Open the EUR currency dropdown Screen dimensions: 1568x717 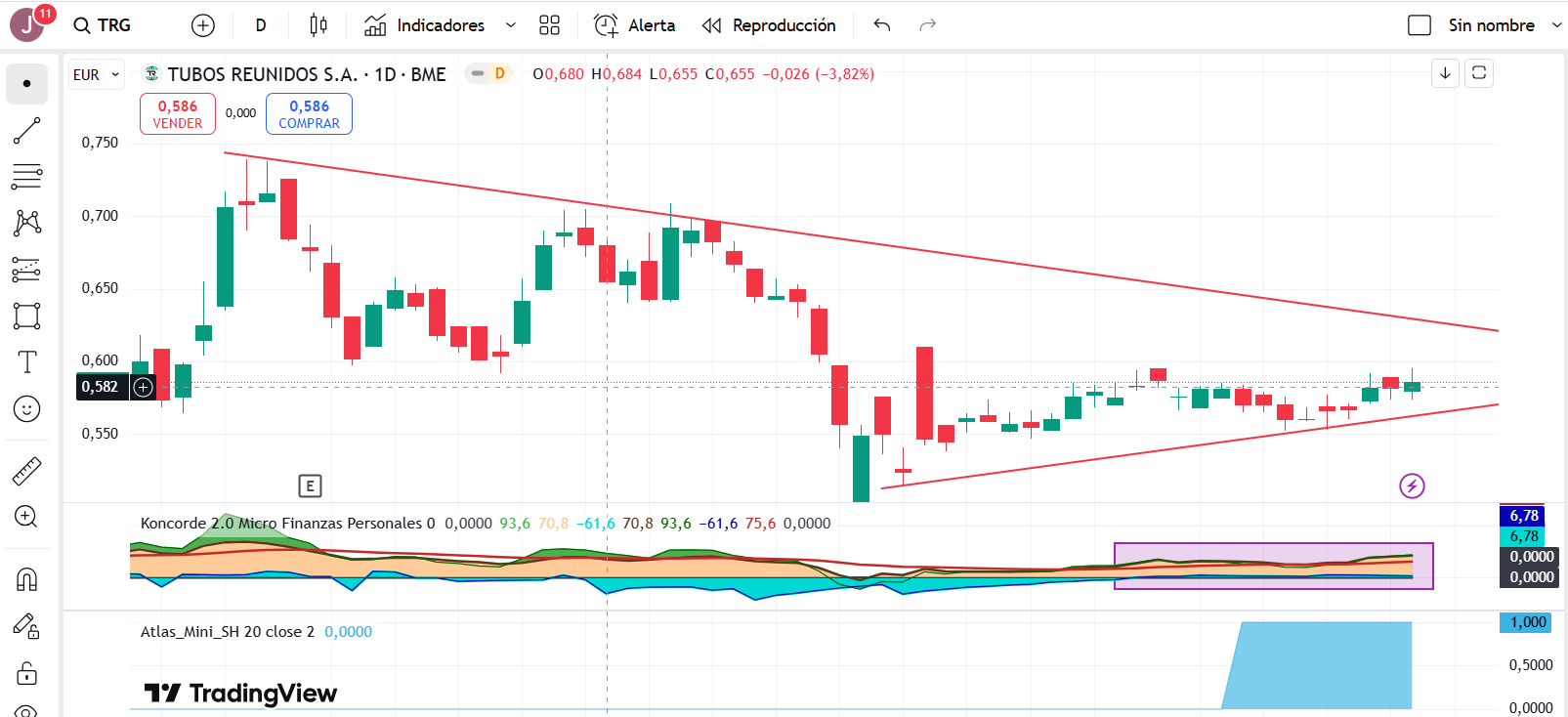click(96, 74)
